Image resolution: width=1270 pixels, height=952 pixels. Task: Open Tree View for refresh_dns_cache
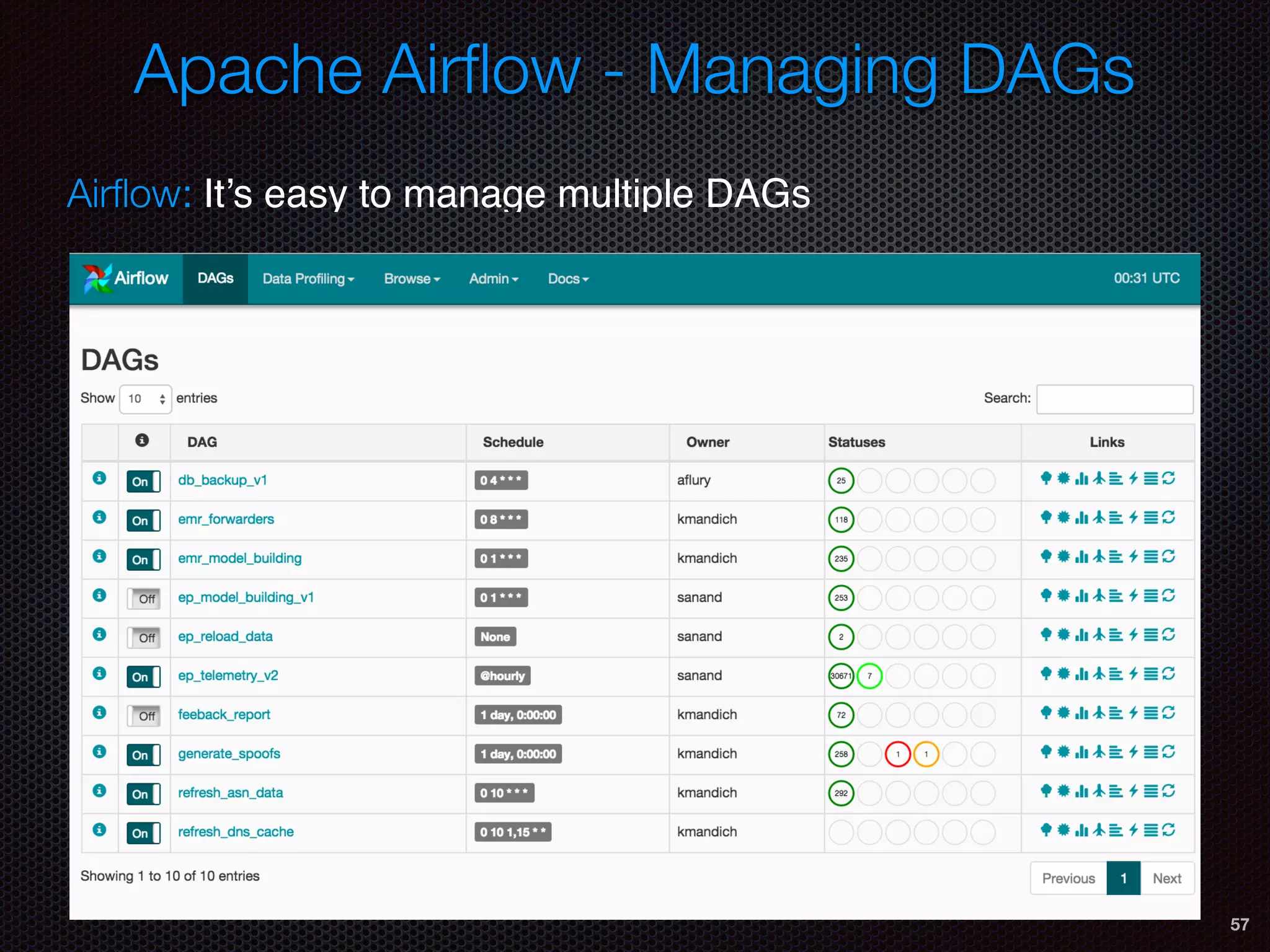(x=1046, y=830)
